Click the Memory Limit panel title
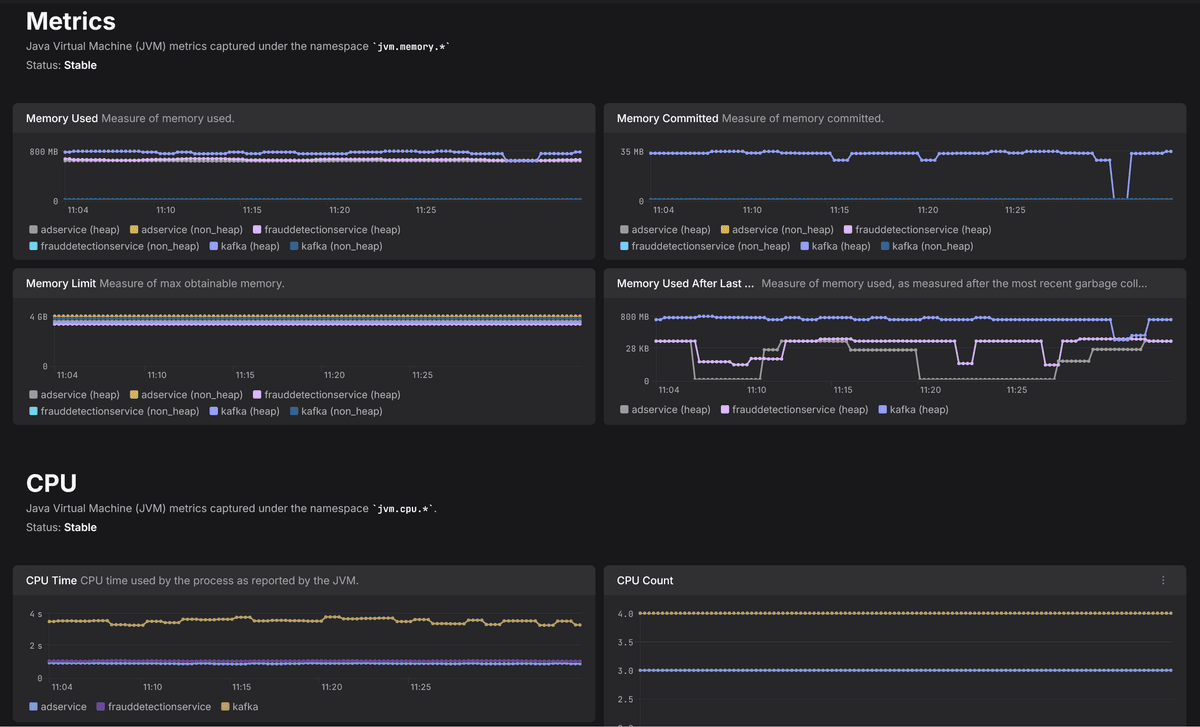Screen dimensions: 1200x727 pyautogui.click(x=61, y=283)
